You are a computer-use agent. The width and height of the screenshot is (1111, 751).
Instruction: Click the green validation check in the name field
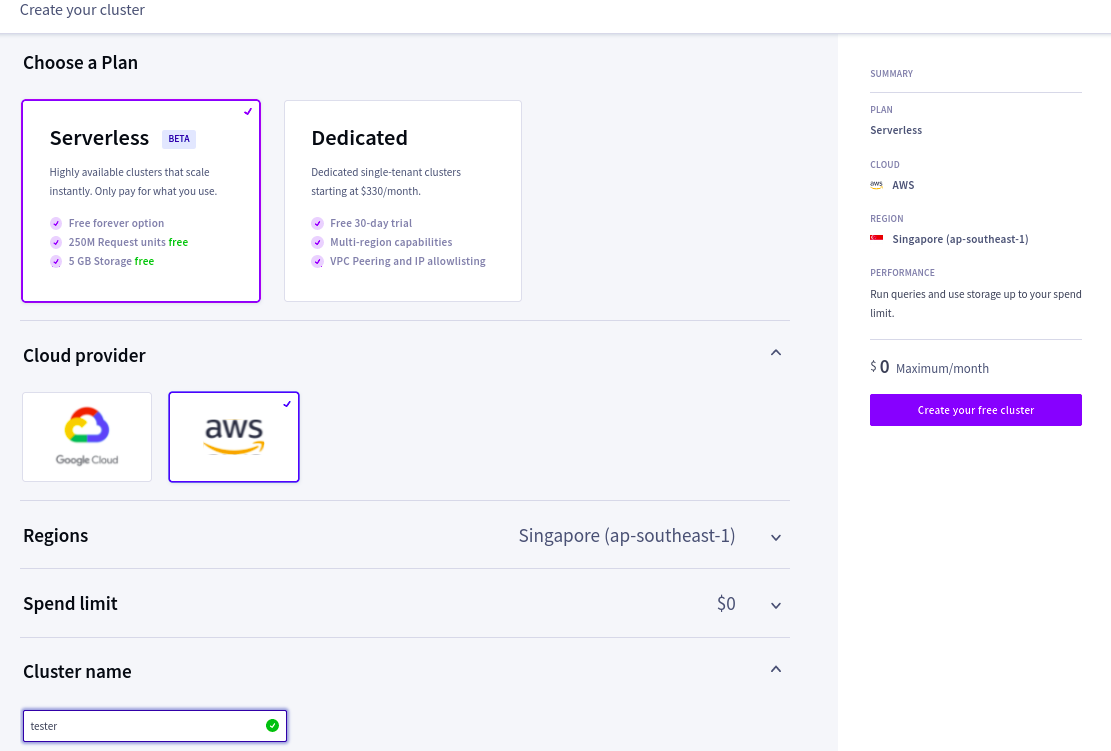tap(271, 725)
